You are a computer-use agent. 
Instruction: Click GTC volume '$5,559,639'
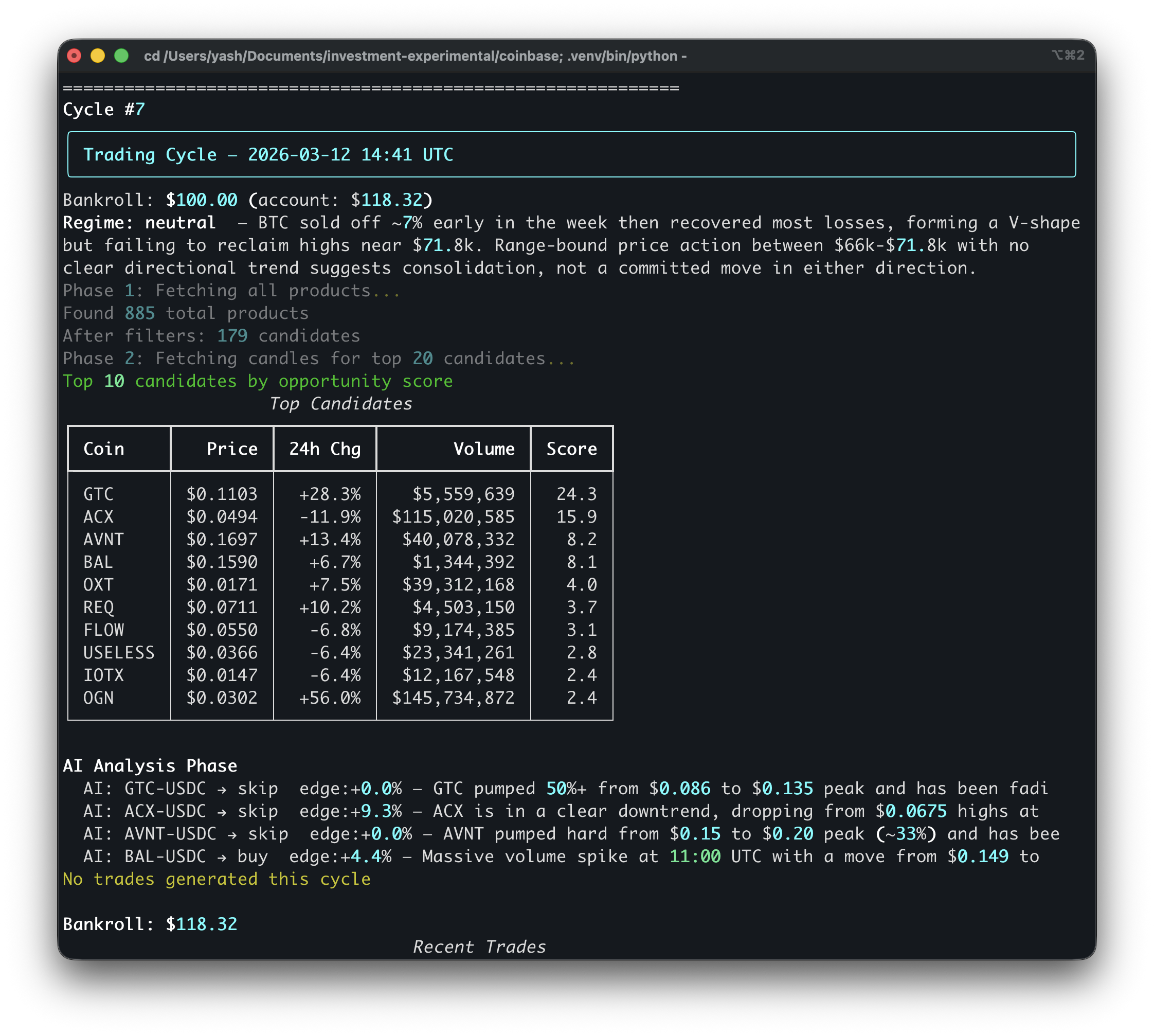[x=464, y=494]
